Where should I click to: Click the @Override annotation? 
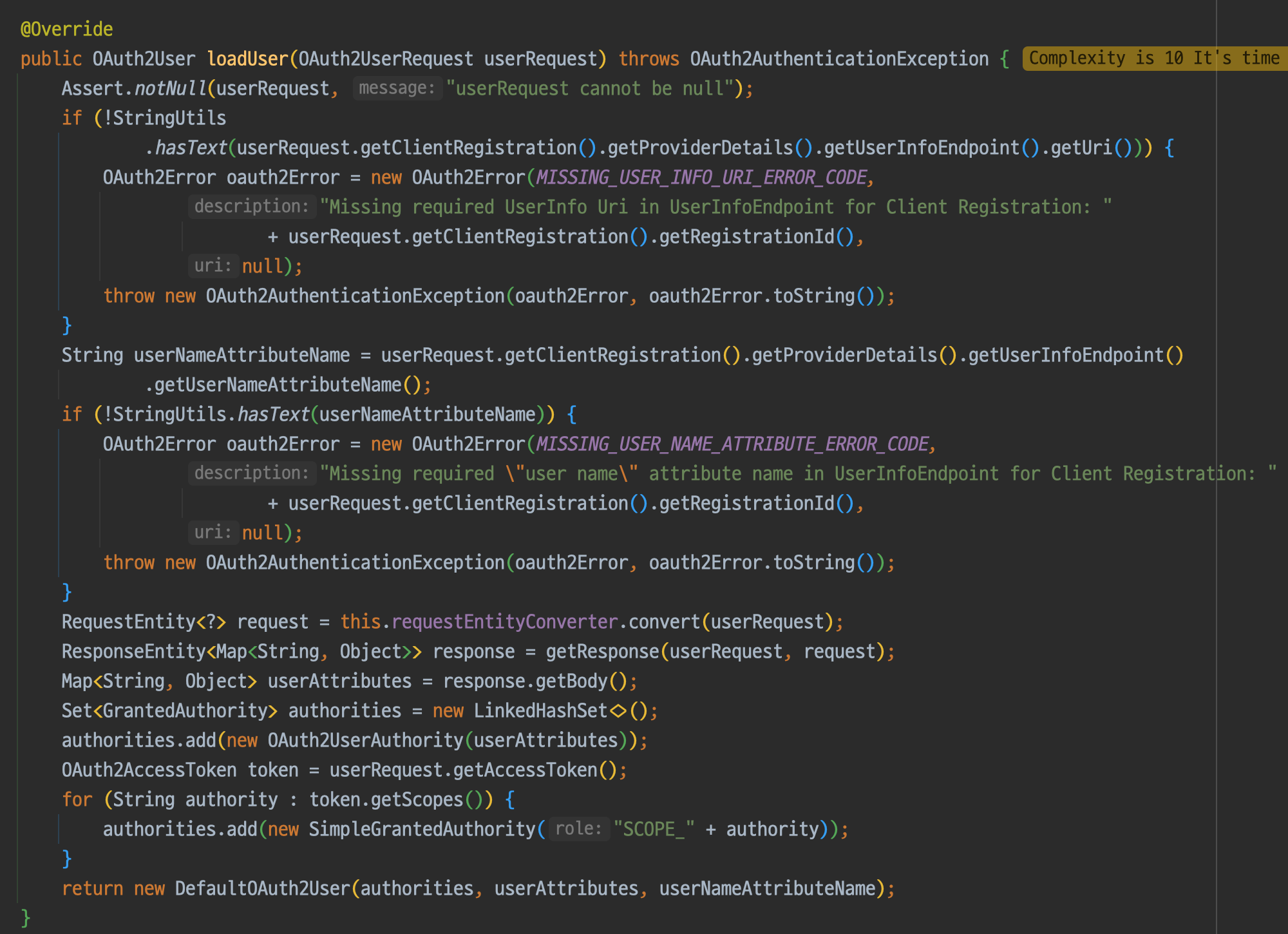coord(66,29)
